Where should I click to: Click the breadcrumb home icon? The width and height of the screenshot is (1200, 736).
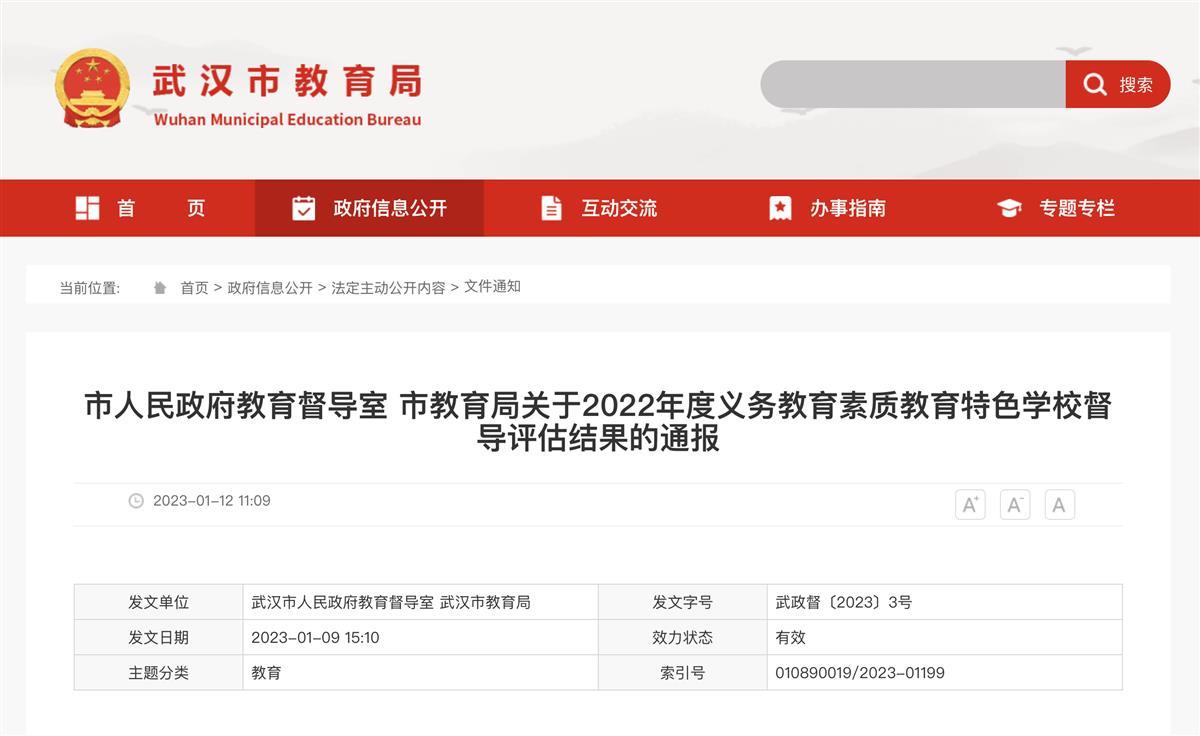[x=160, y=288]
